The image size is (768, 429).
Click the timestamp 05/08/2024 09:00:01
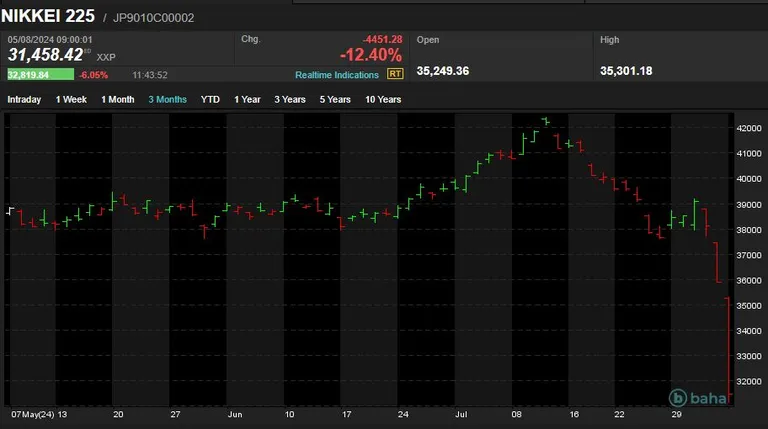click(x=50, y=40)
